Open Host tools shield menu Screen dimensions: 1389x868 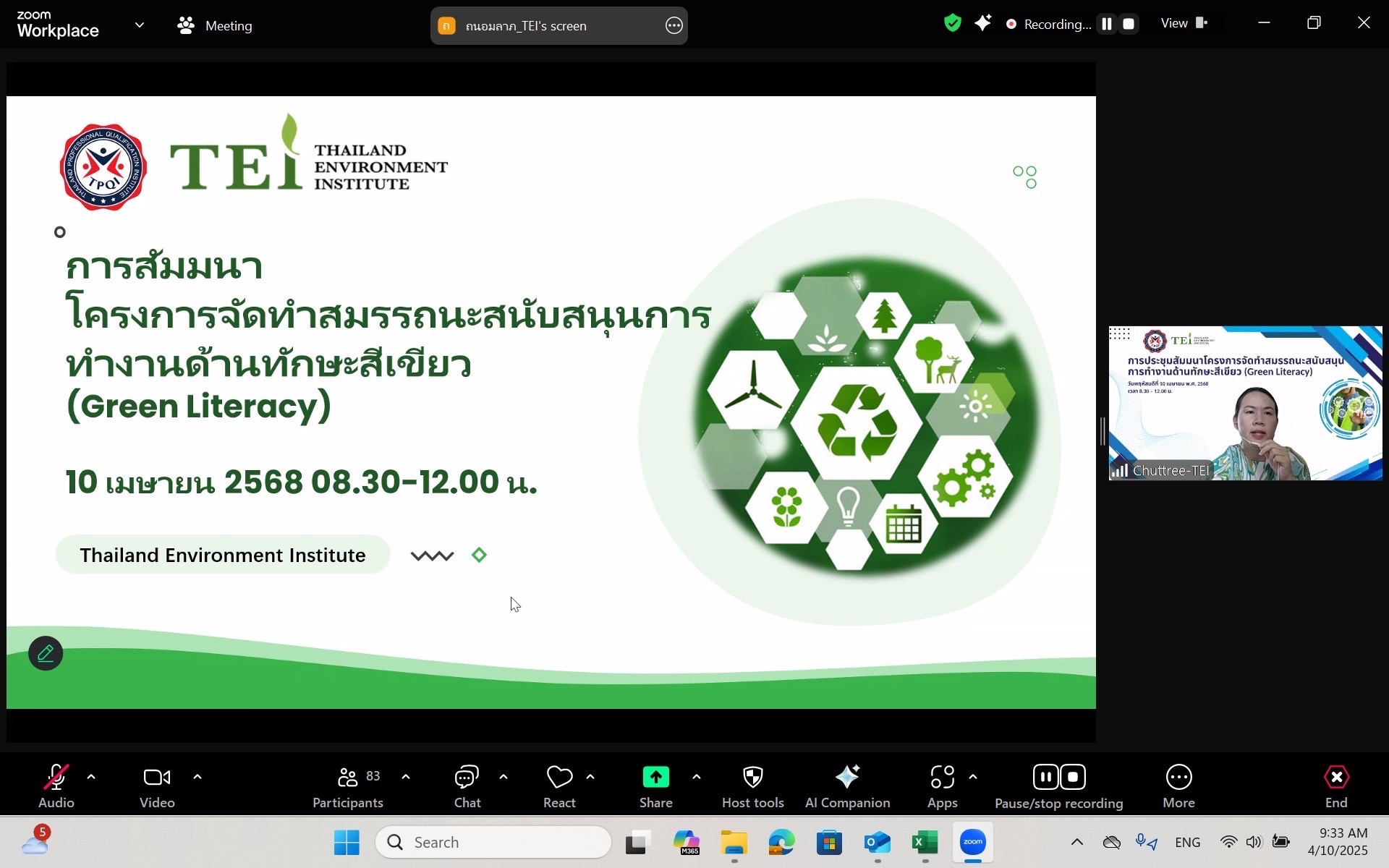point(753,786)
